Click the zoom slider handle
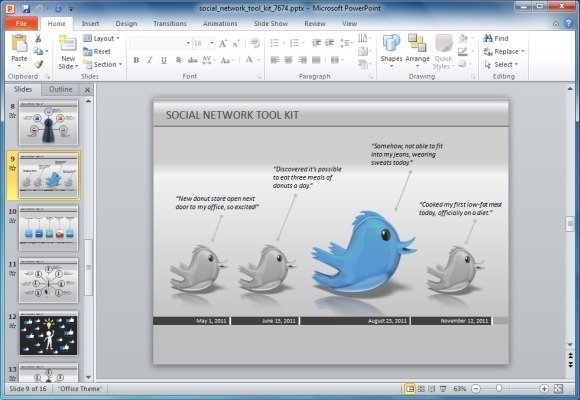The image size is (580, 400). (499, 389)
